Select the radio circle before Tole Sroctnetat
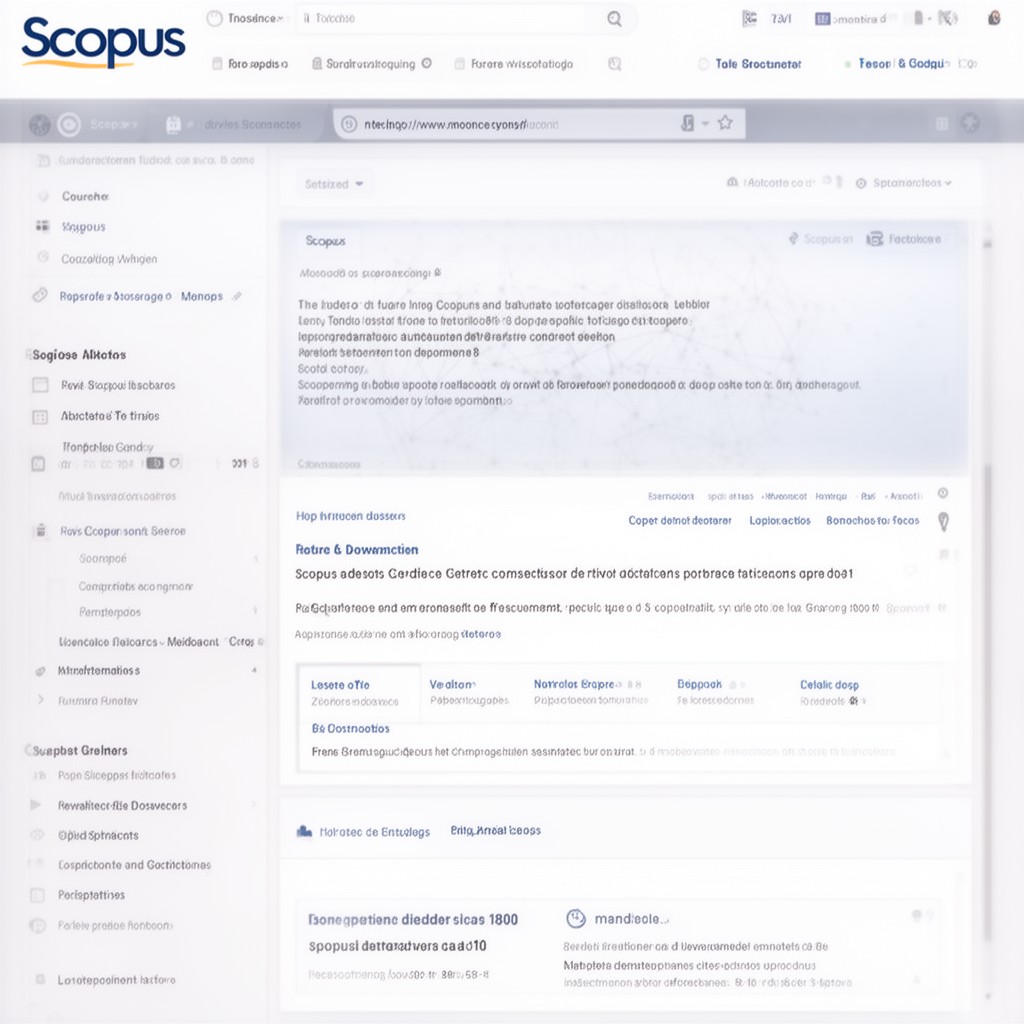Viewport: 1024px width, 1024px height. pyautogui.click(x=703, y=64)
